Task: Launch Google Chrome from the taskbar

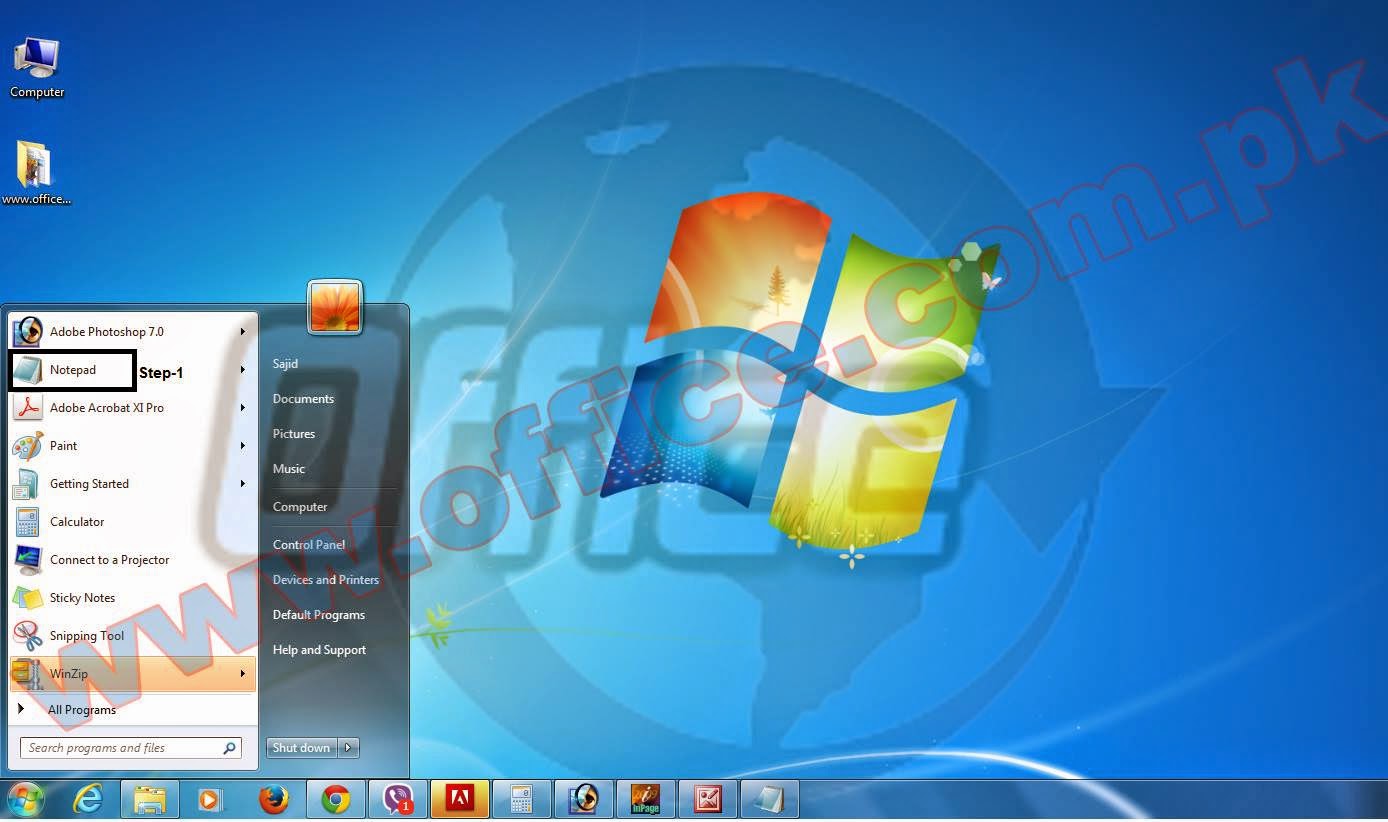Action: tap(335, 800)
